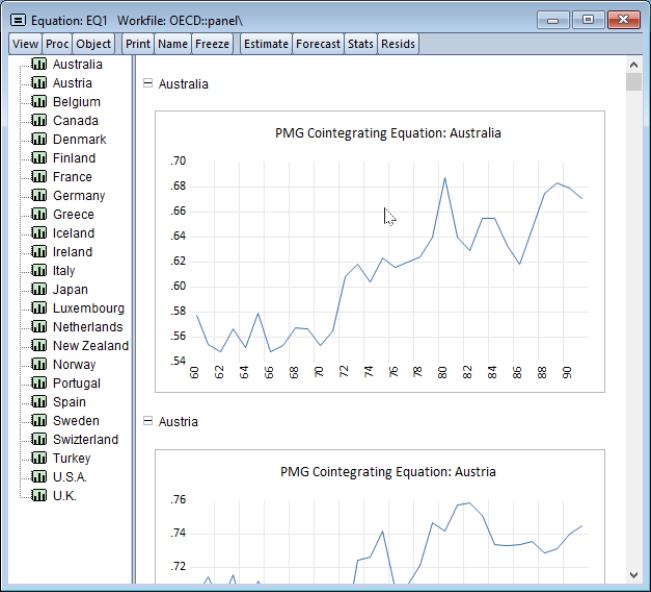Click the equation icon in title bar
Image resolution: width=651 pixels, height=592 pixels.
coord(16,20)
